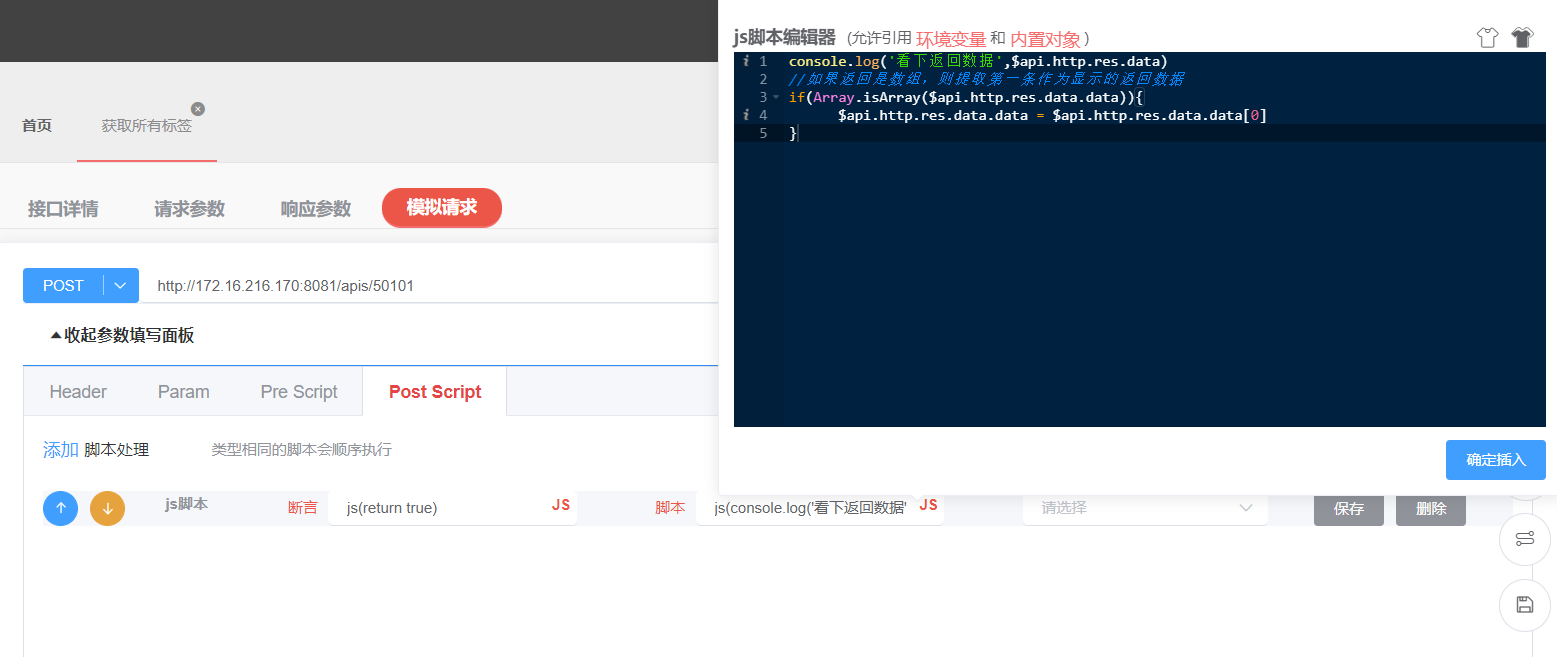The image size is (1557, 657).
Task: Click the 断言 js(return true) input
Action: click(452, 508)
